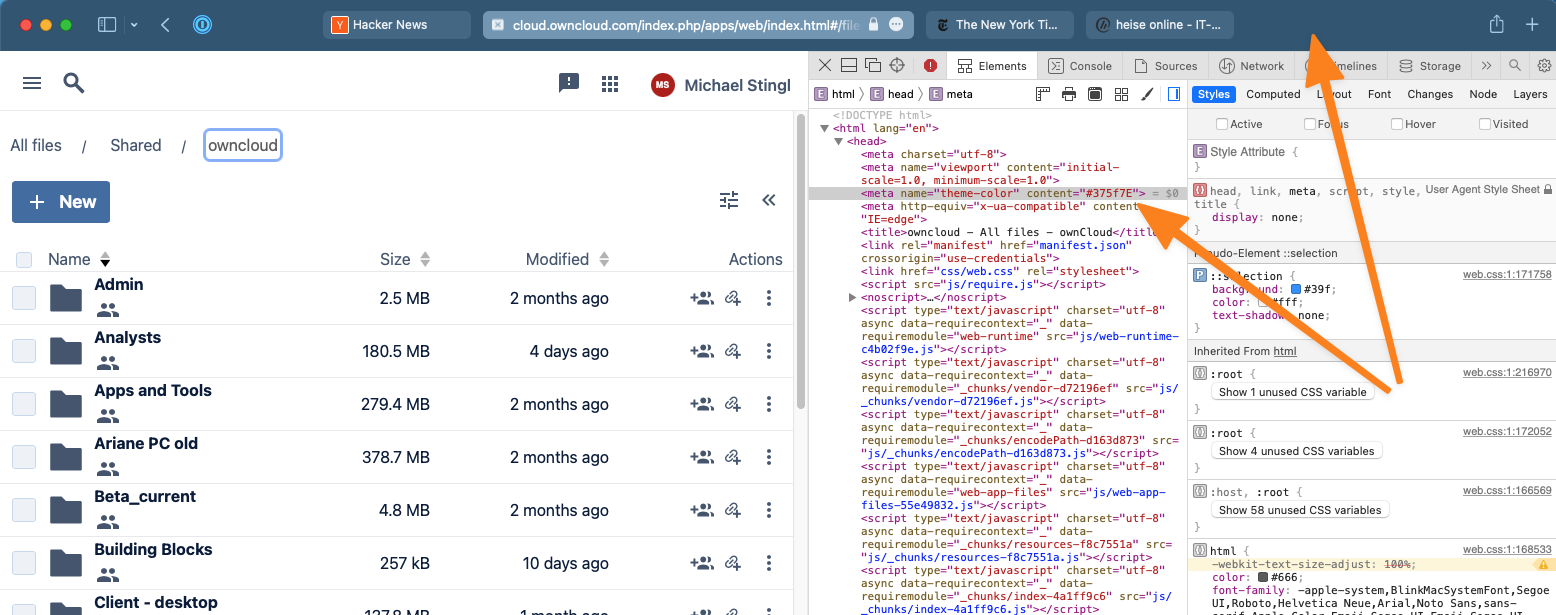Viewport: 1556px width, 615px height.
Task: Go back with Safari back arrow
Action: [165, 24]
